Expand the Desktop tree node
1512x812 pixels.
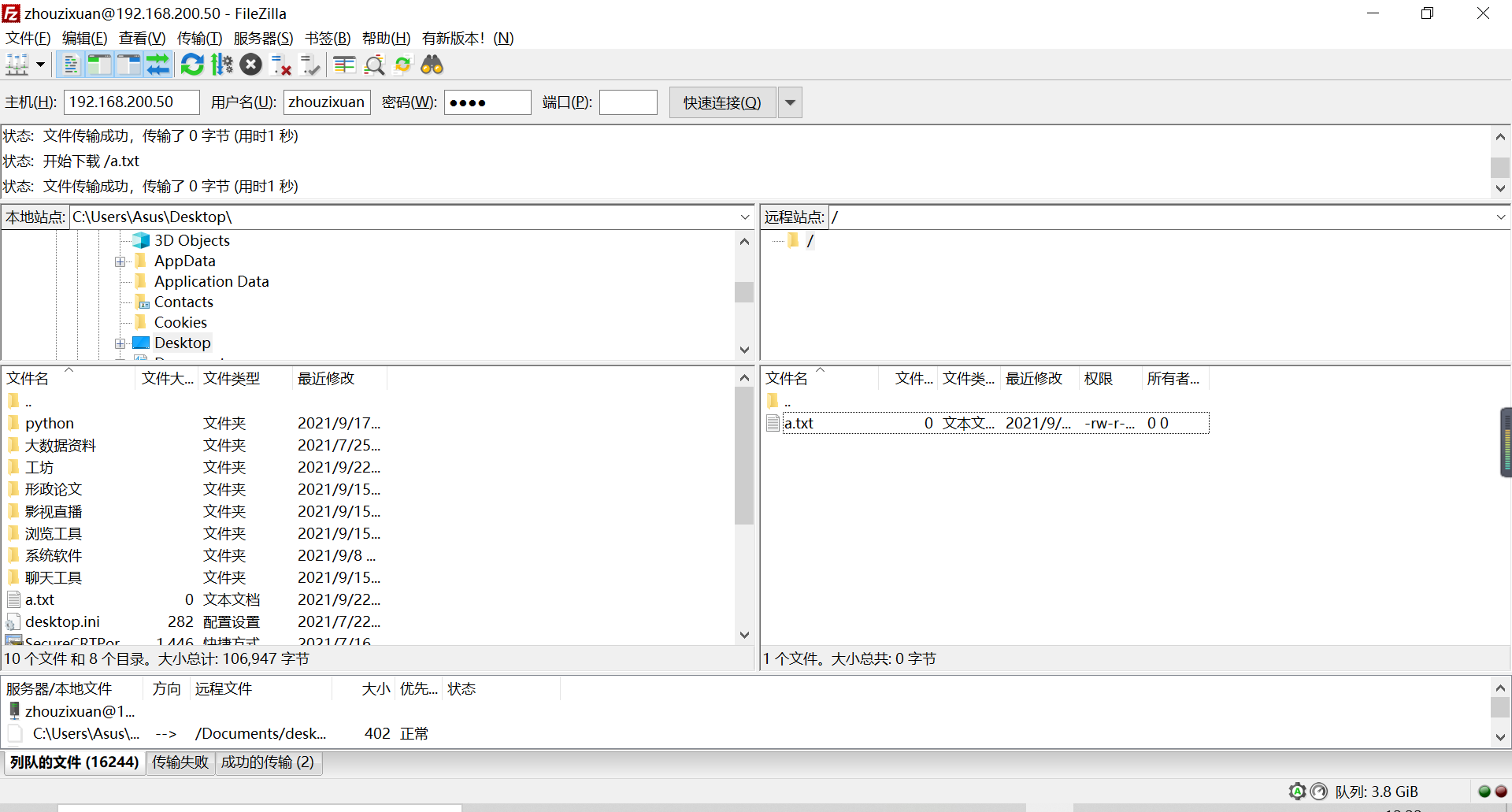coord(120,343)
